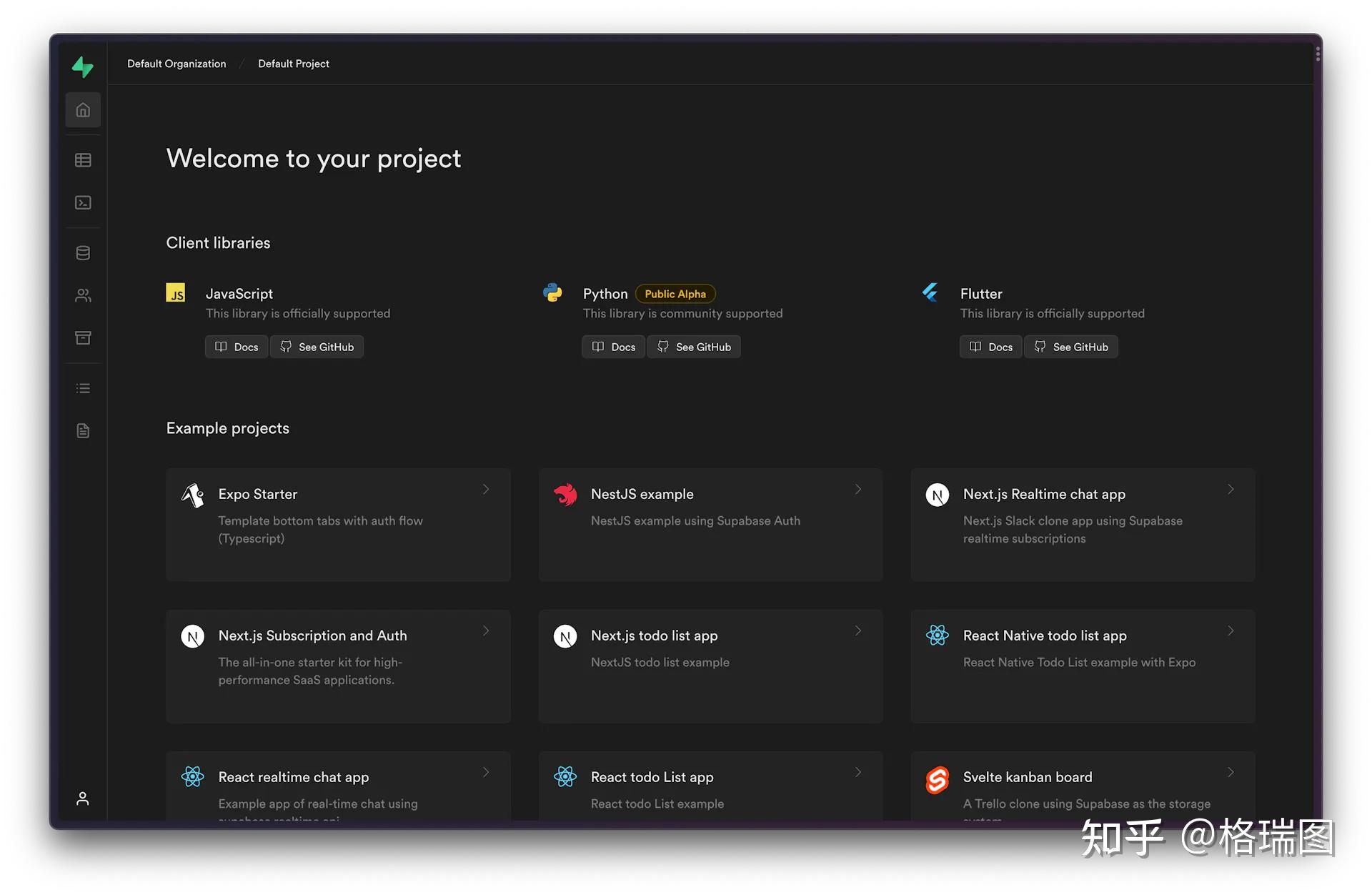The image size is (1372, 895).
Task: Open the Home icon in sidebar
Action: pyautogui.click(x=83, y=110)
